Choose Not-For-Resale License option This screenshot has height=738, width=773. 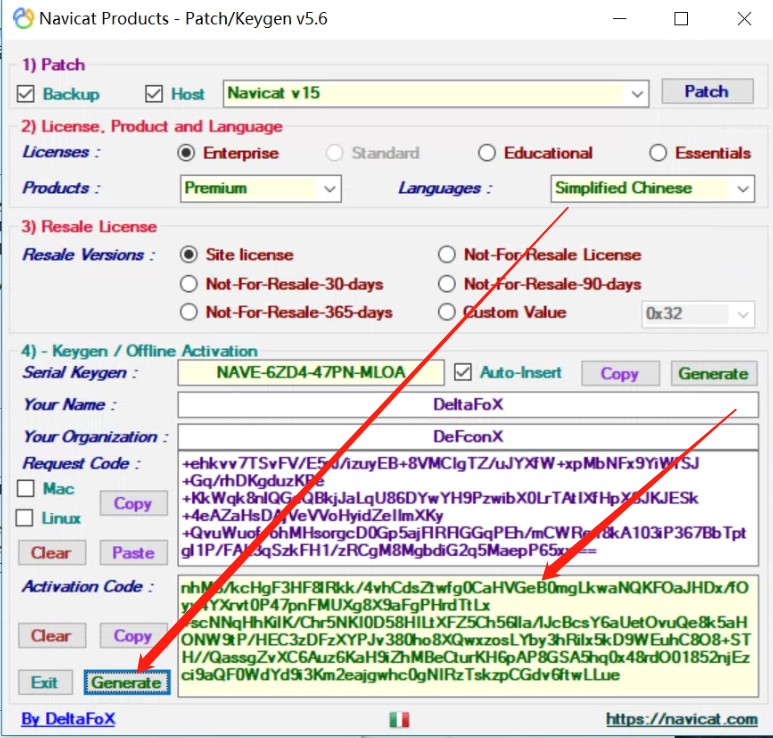click(x=447, y=255)
